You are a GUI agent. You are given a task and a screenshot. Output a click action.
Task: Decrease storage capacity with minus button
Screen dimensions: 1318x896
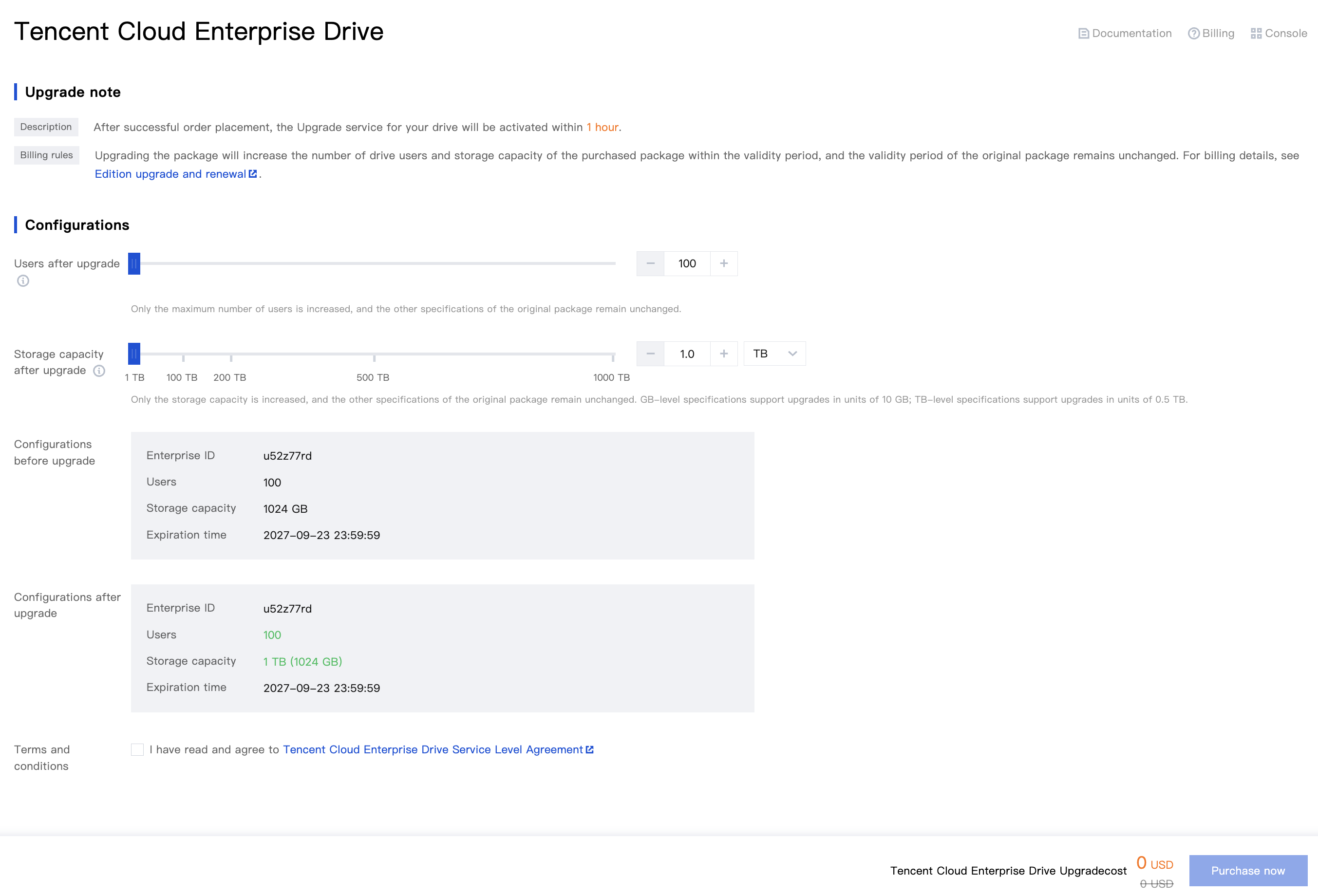[x=651, y=354]
